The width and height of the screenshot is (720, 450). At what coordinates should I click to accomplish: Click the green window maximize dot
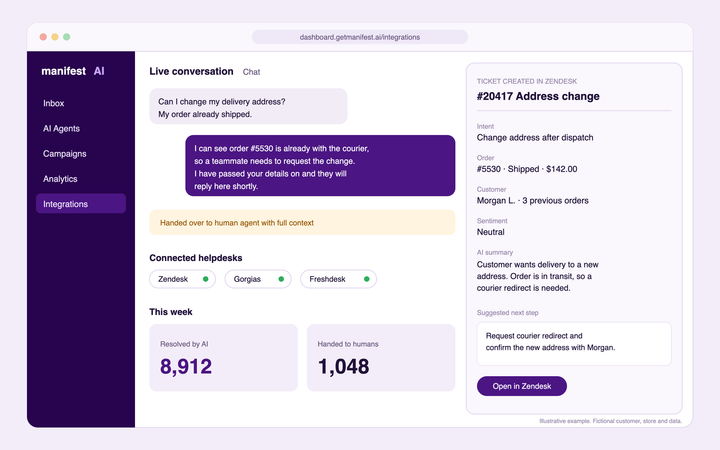point(67,37)
